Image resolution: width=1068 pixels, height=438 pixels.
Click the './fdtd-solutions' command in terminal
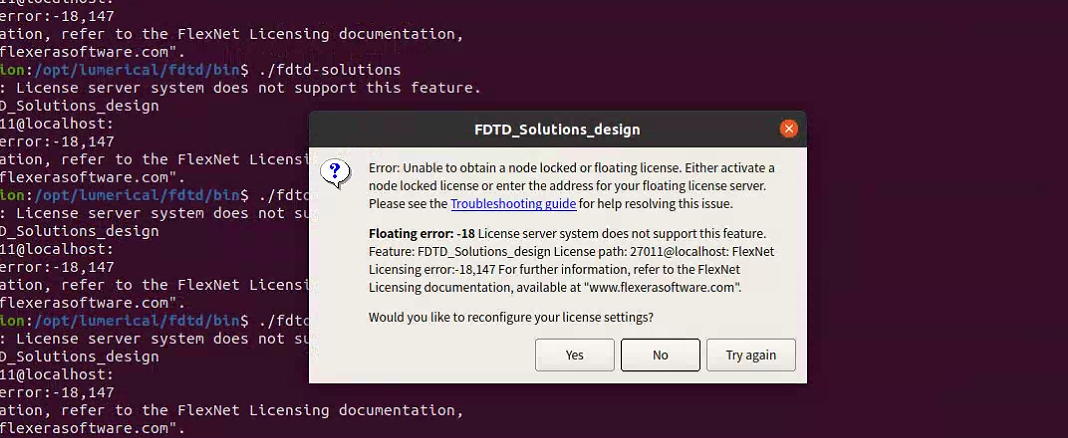(330, 69)
